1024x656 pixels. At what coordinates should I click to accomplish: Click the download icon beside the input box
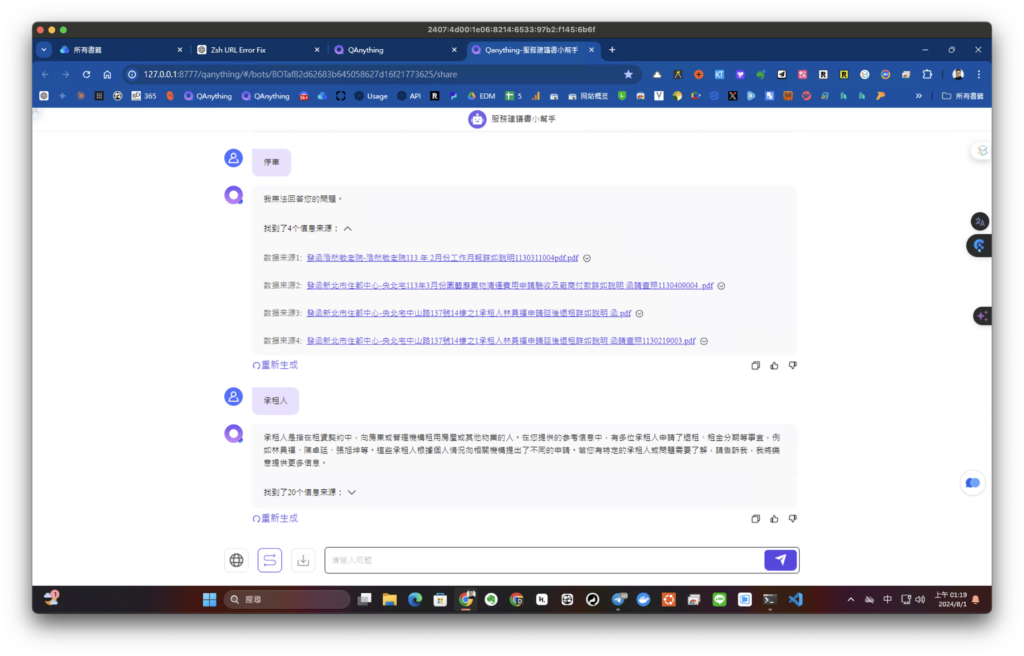(x=303, y=560)
